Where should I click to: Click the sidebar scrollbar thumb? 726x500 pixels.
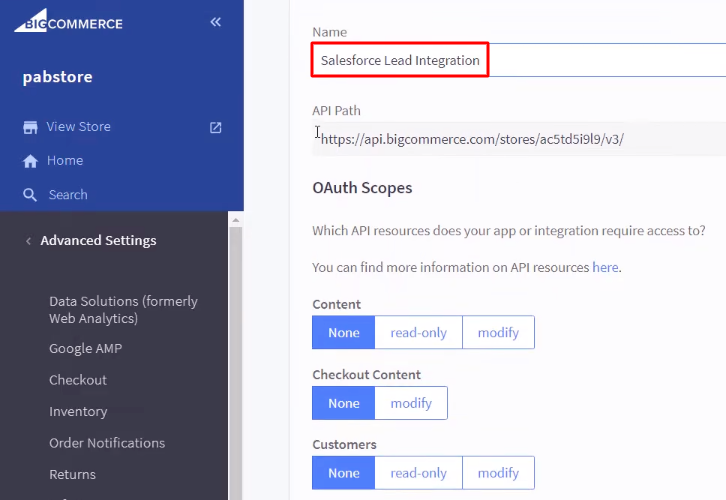coord(236,363)
